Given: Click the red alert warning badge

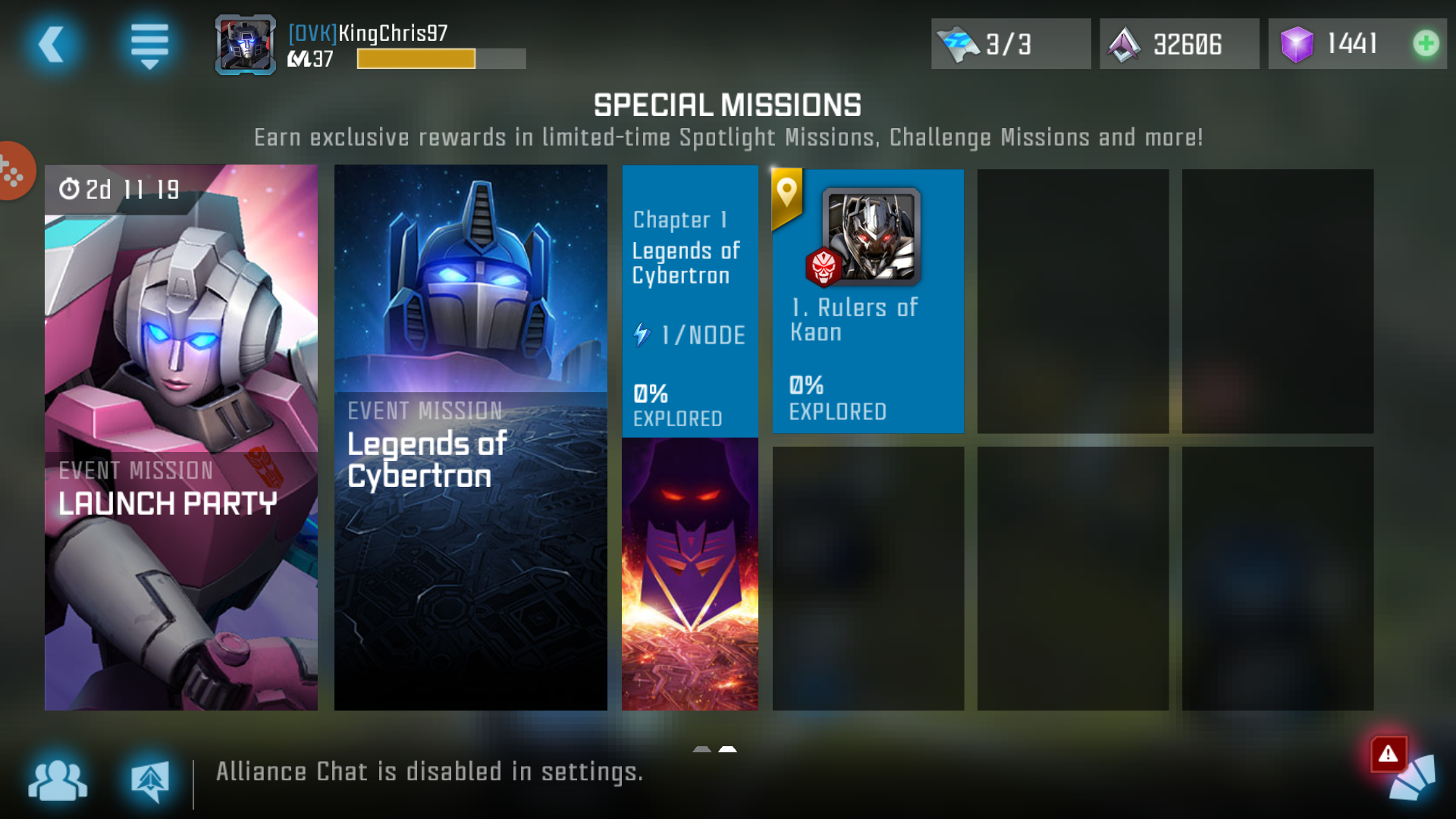Looking at the screenshot, I should point(1388,754).
